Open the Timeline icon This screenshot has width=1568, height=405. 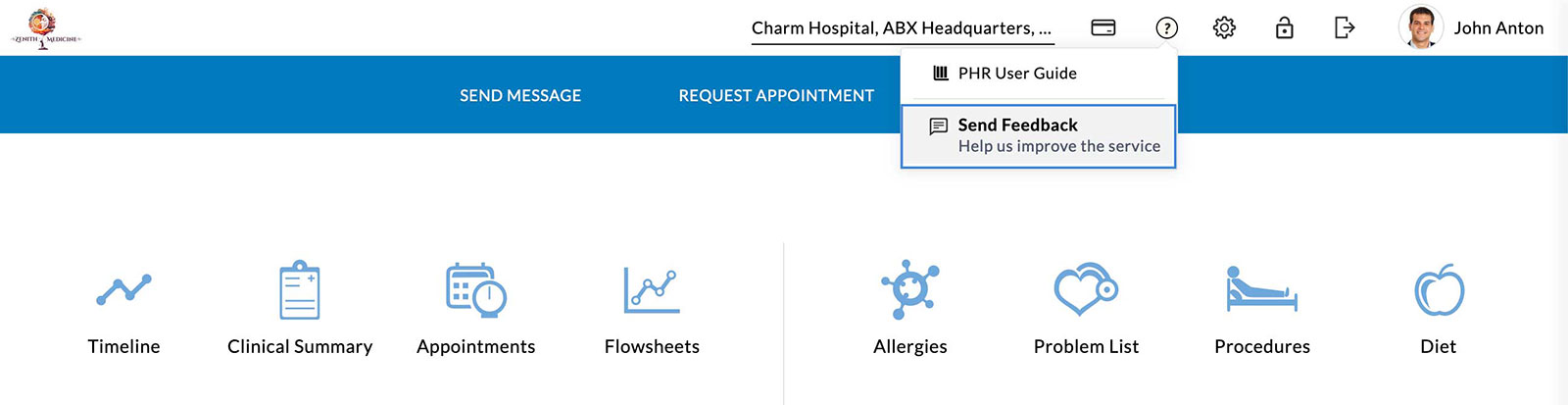[x=123, y=289]
